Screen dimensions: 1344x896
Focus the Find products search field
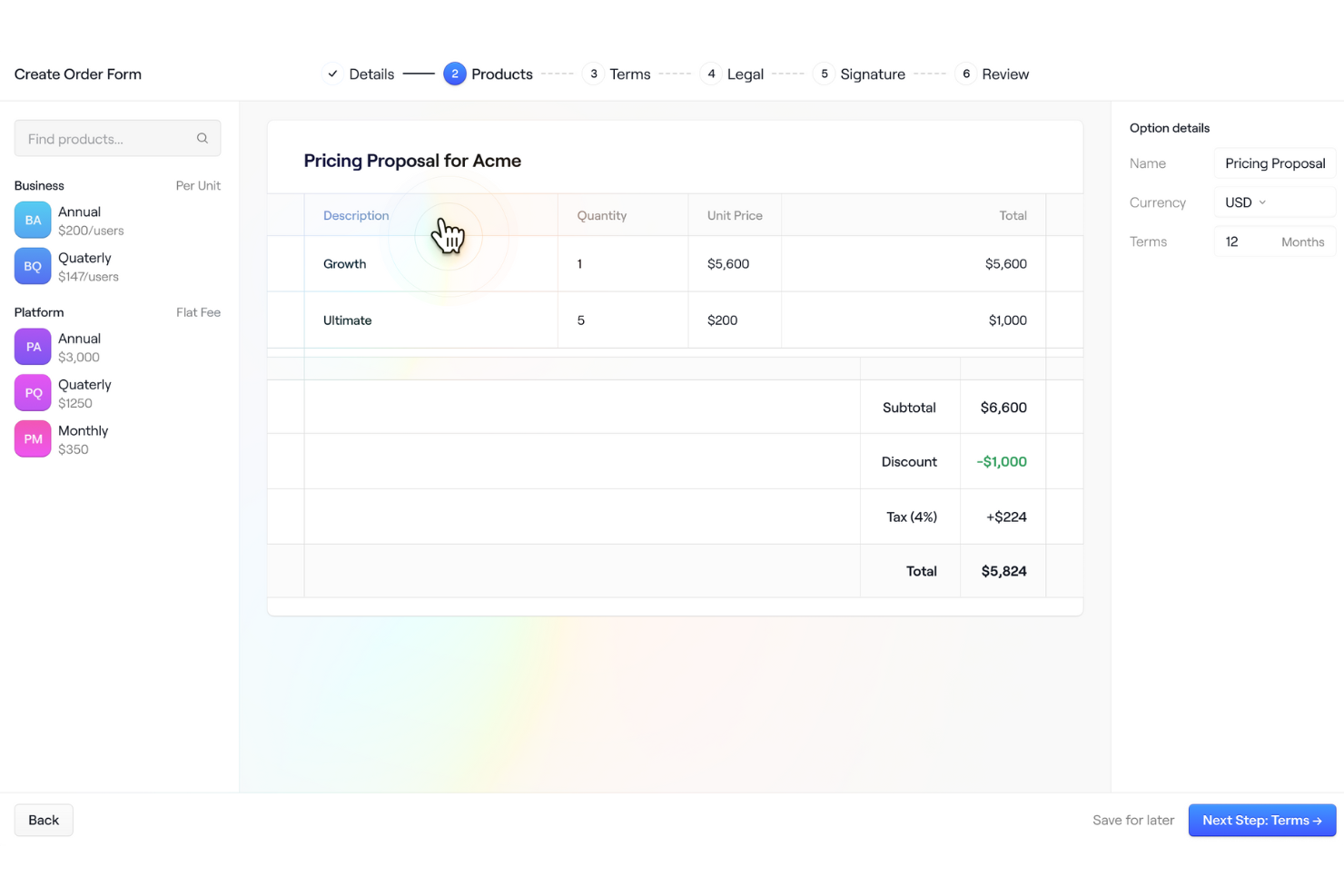tap(109, 139)
